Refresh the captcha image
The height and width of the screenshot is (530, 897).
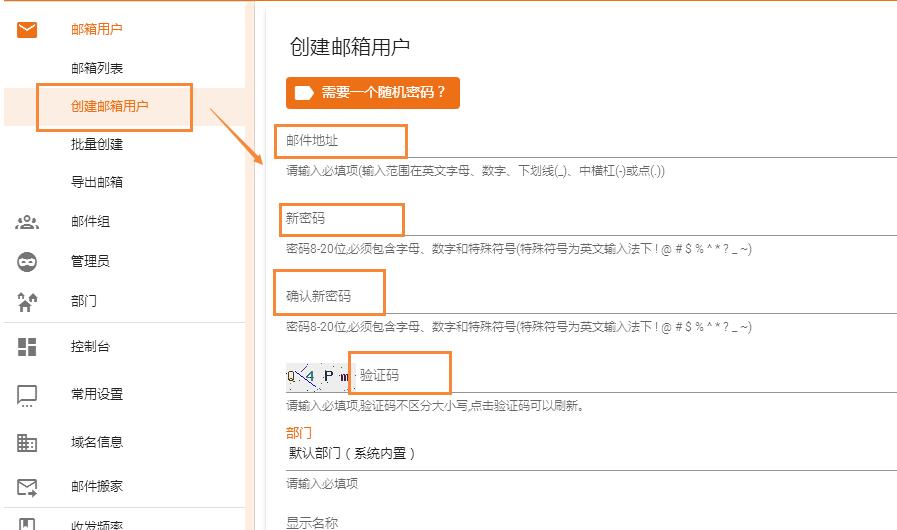point(316,377)
